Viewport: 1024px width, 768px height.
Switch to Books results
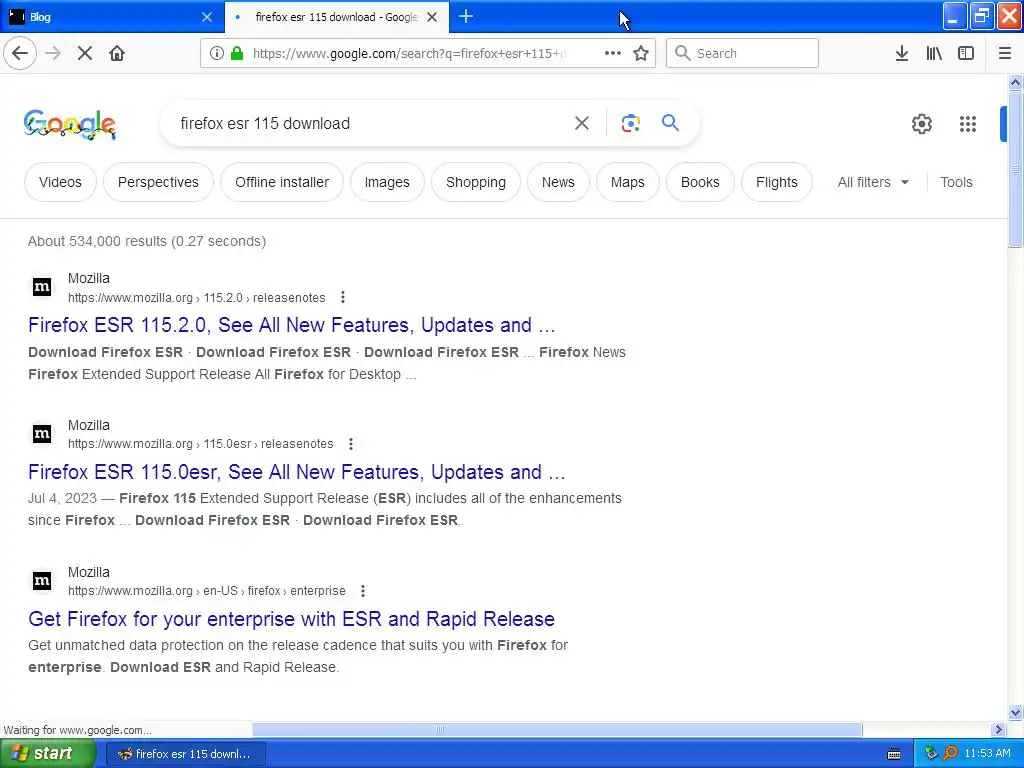(700, 182)
